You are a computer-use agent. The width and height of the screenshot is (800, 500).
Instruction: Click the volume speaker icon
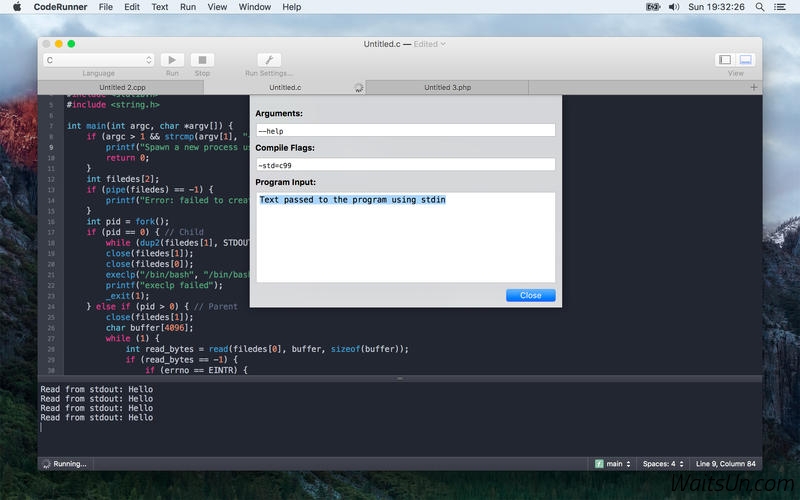click(x=674, y=7)
